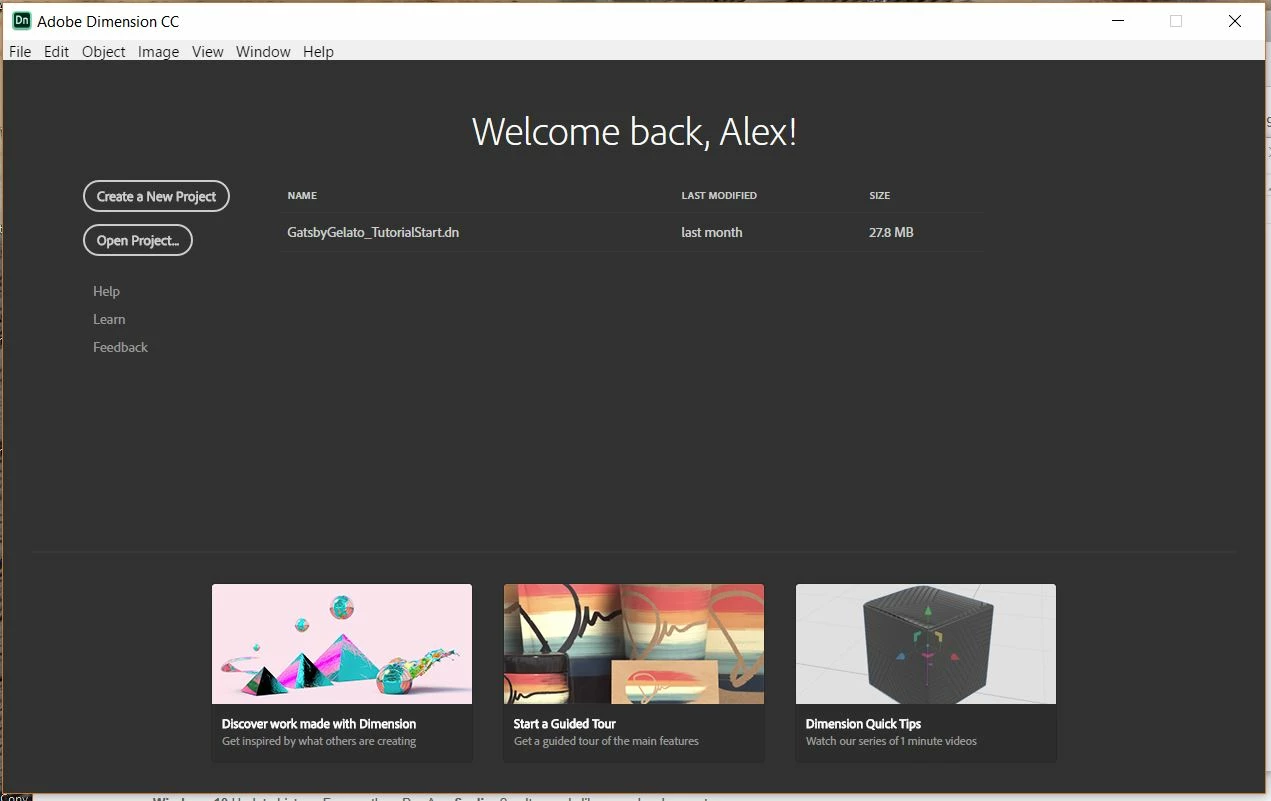Click the 'last month' modified value

point(712,232)
